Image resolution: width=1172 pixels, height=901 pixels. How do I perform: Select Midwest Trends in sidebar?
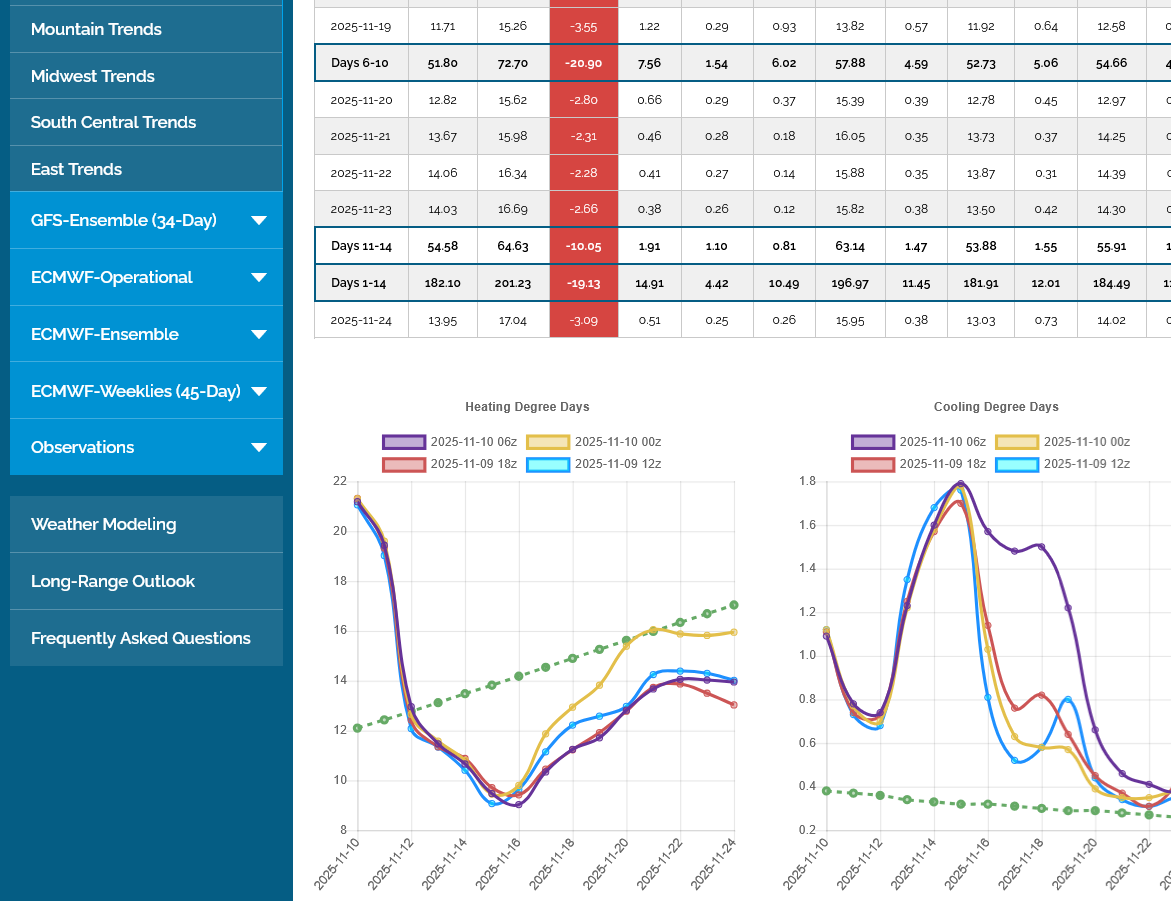click(93, 76)
